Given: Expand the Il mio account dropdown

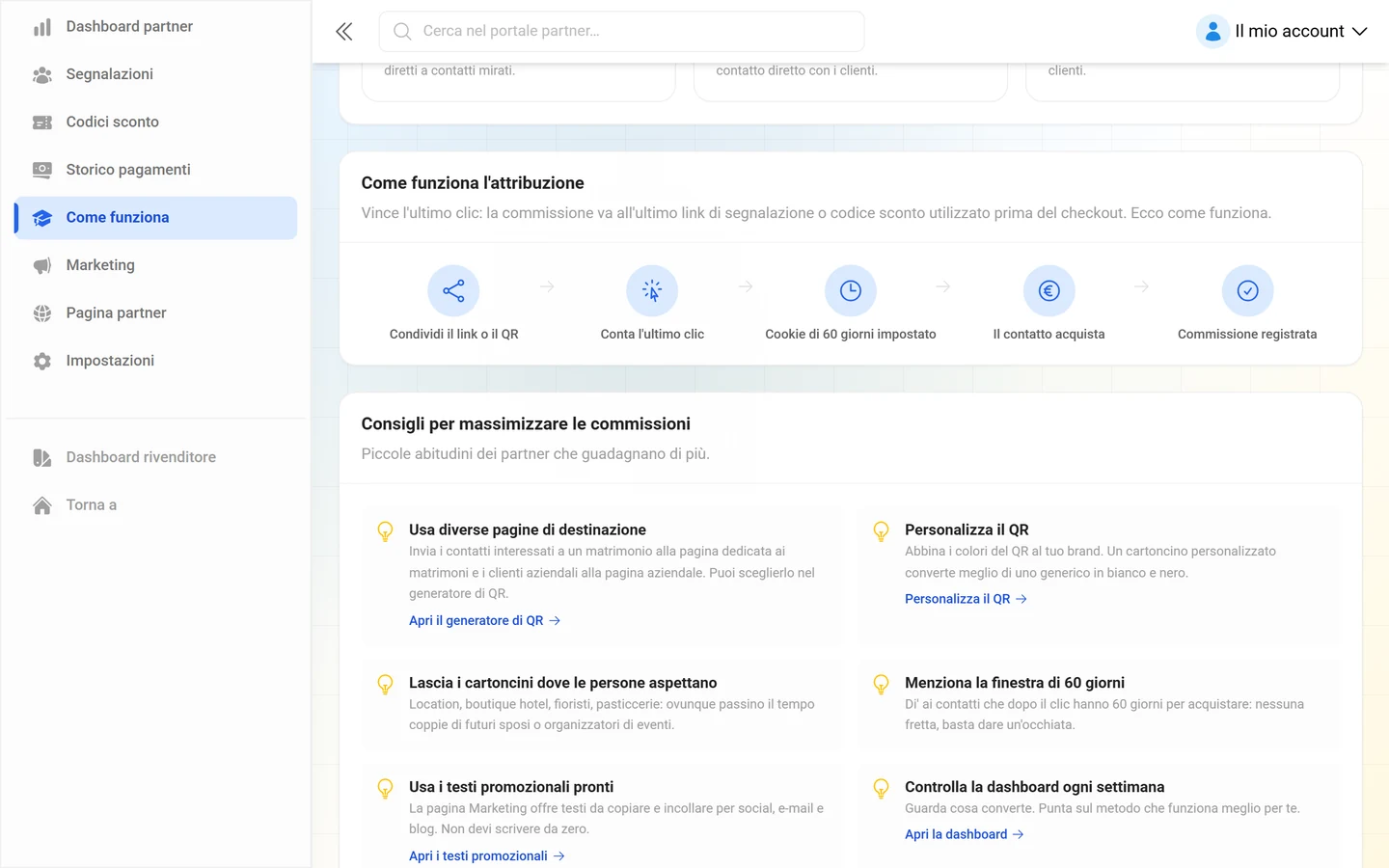Looking at the screenshot, I should pyautogui.click(x=1282, y=31).
